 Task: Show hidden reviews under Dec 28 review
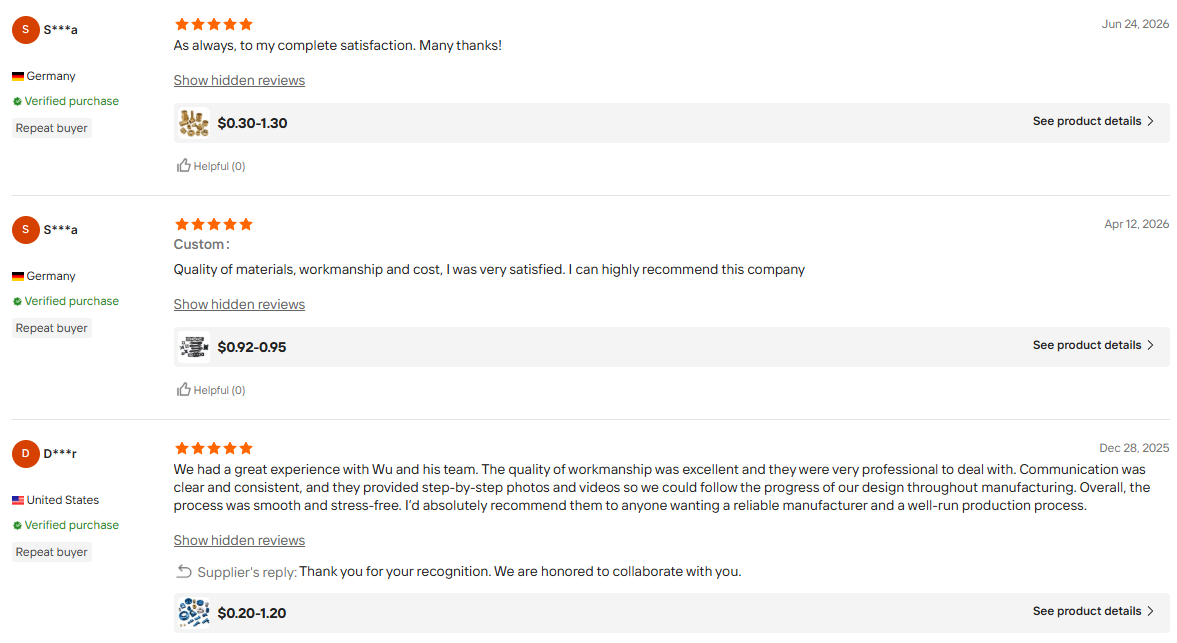(x=239, y=540)
